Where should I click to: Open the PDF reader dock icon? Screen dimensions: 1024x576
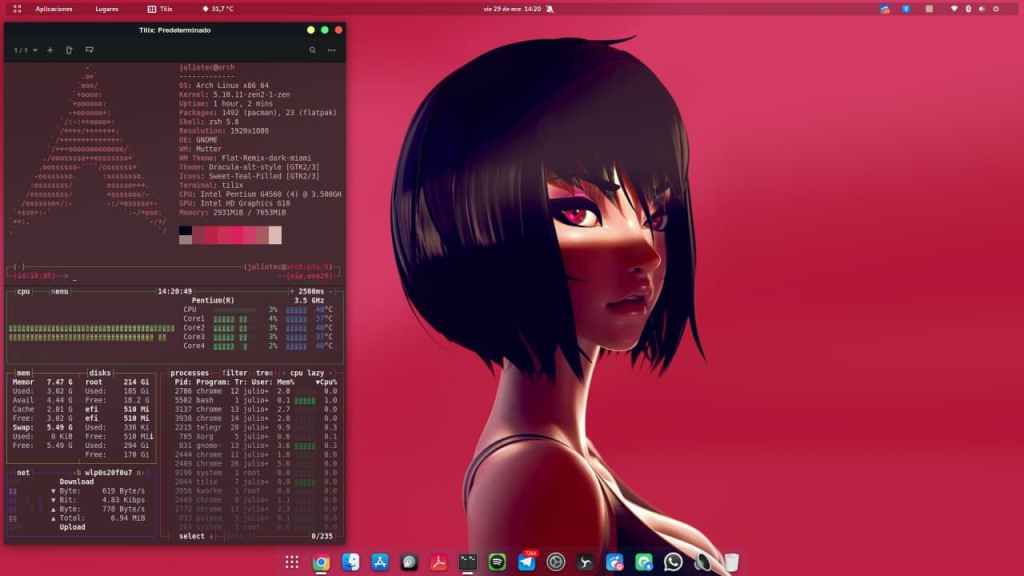(438, 563)
